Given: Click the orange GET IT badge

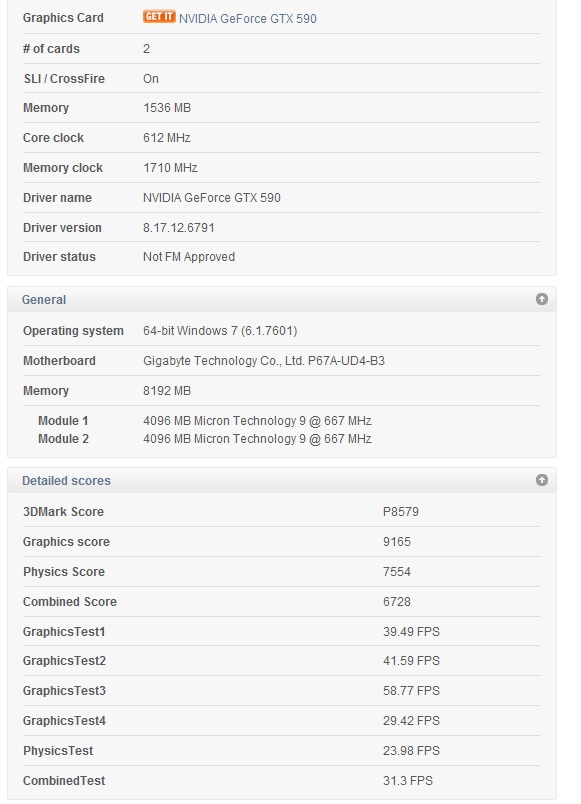Looking at the screenshot, I should [159, 16].
